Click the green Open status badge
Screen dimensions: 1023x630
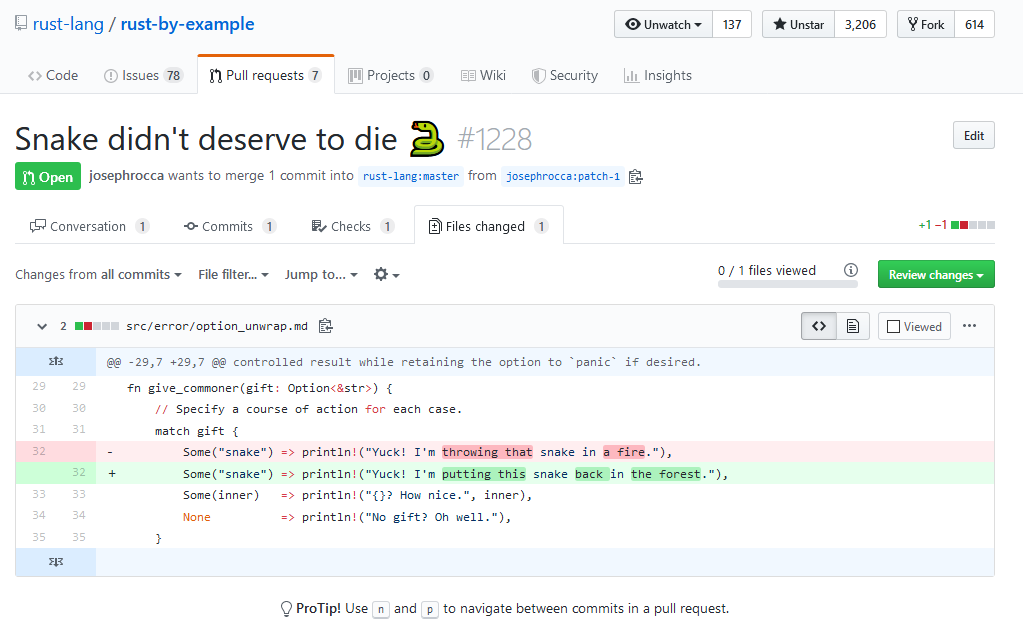point(48,176)
